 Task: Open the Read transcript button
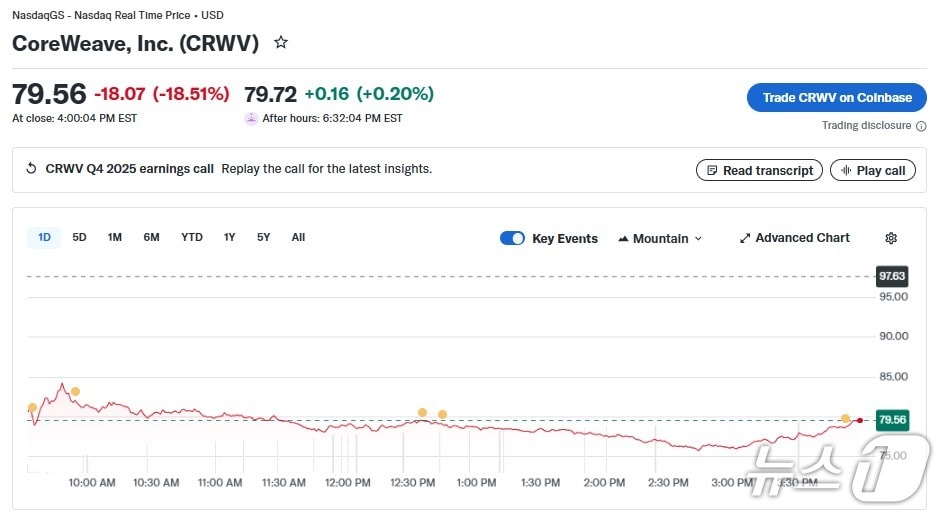(x=759, y=170)
